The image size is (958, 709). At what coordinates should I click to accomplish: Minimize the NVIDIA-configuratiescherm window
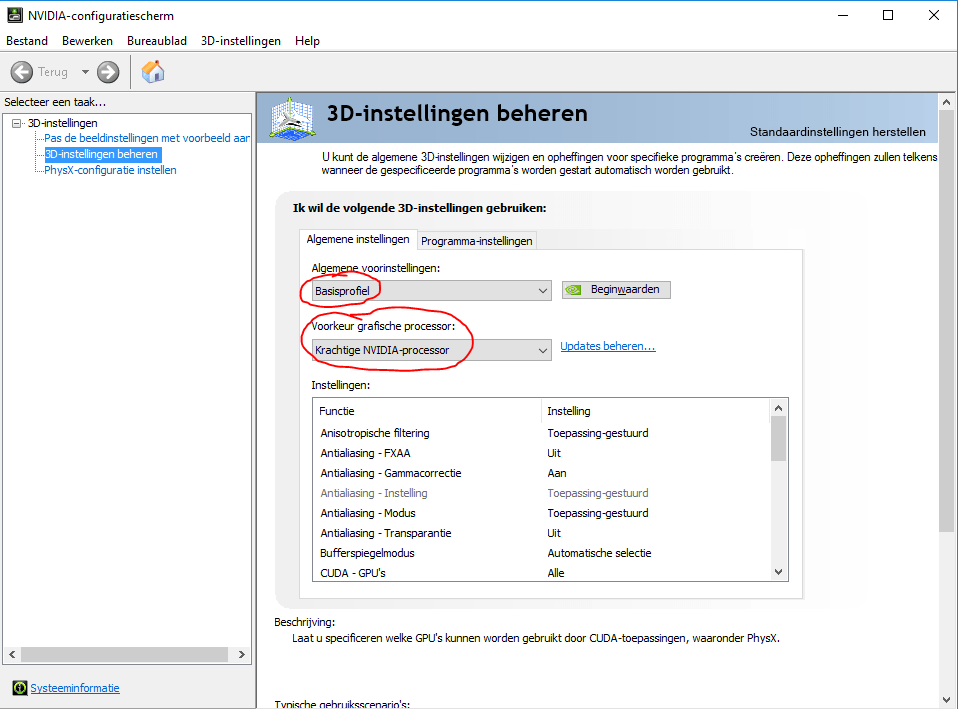(x=843, y=15)
